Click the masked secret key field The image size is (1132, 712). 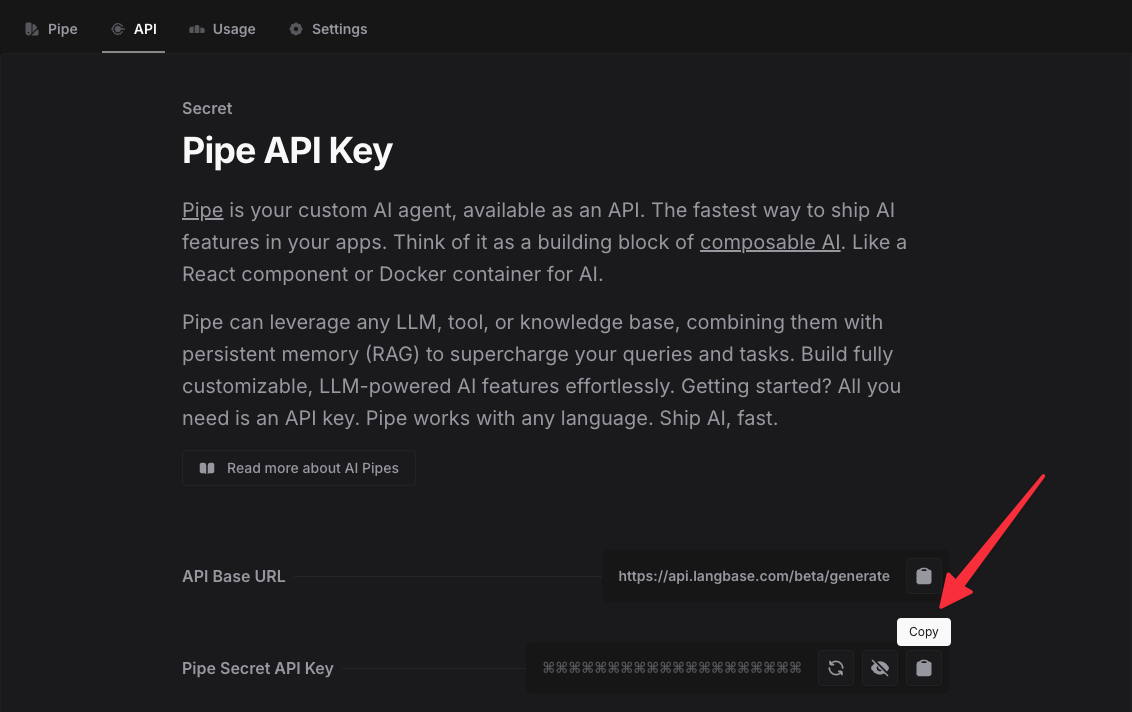[672, 668]
